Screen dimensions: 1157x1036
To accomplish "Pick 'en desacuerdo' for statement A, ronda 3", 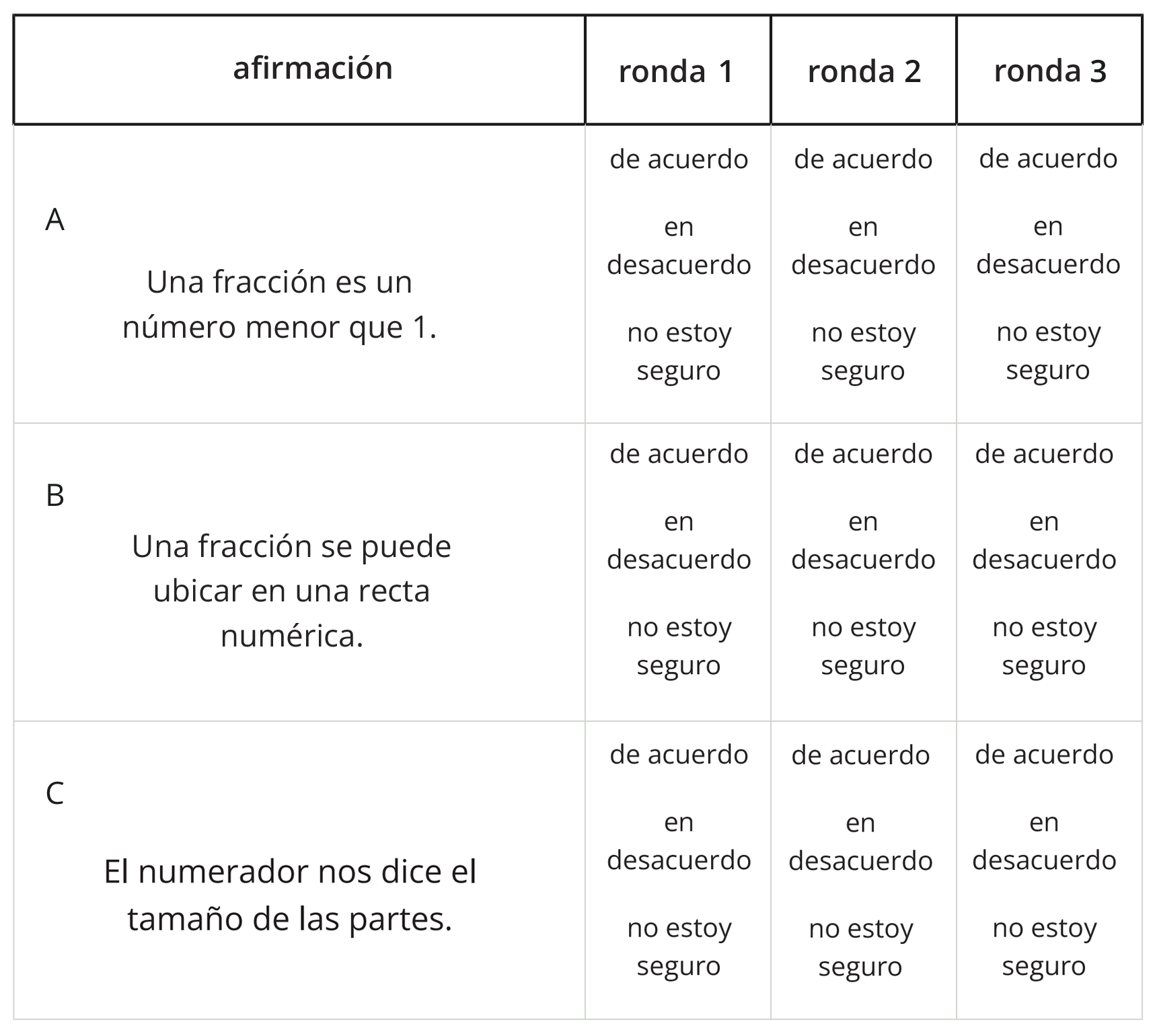I will pos(1047,246).
